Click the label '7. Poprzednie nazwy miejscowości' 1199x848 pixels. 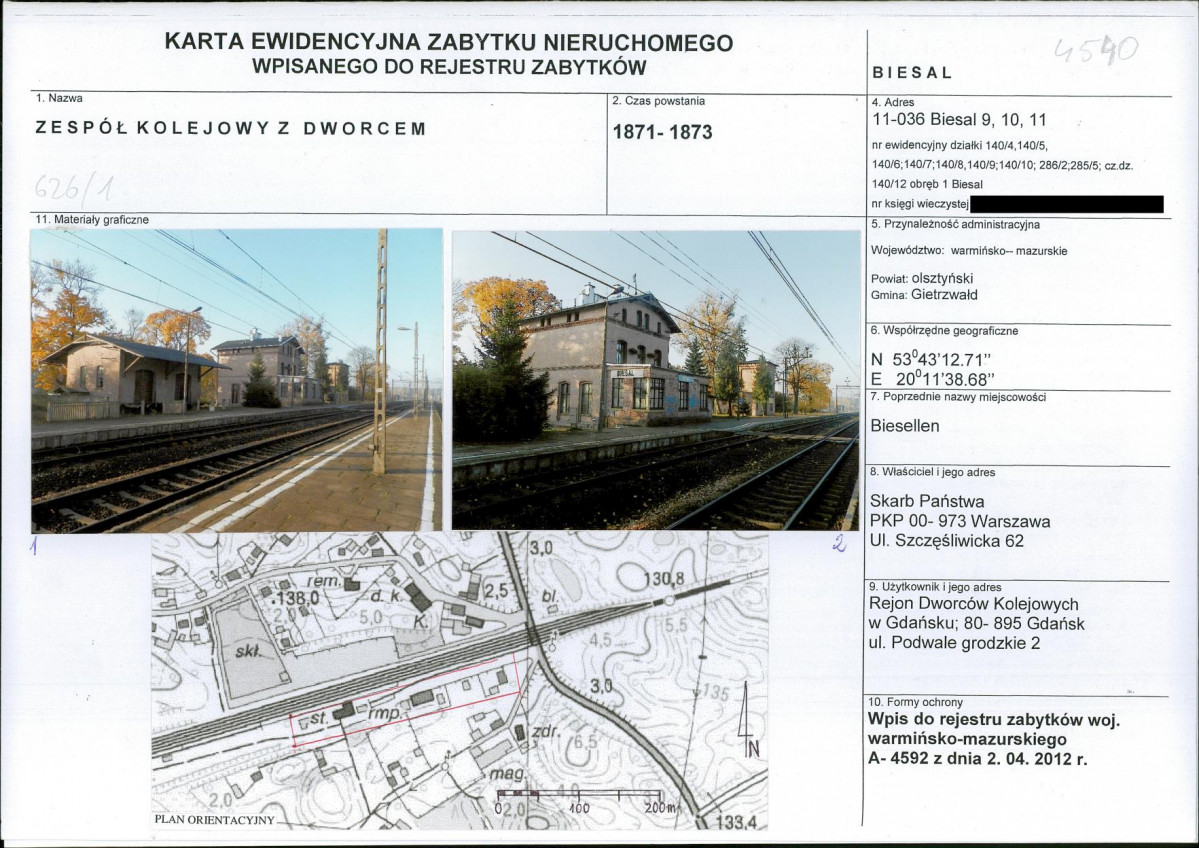tap(958, 397)
